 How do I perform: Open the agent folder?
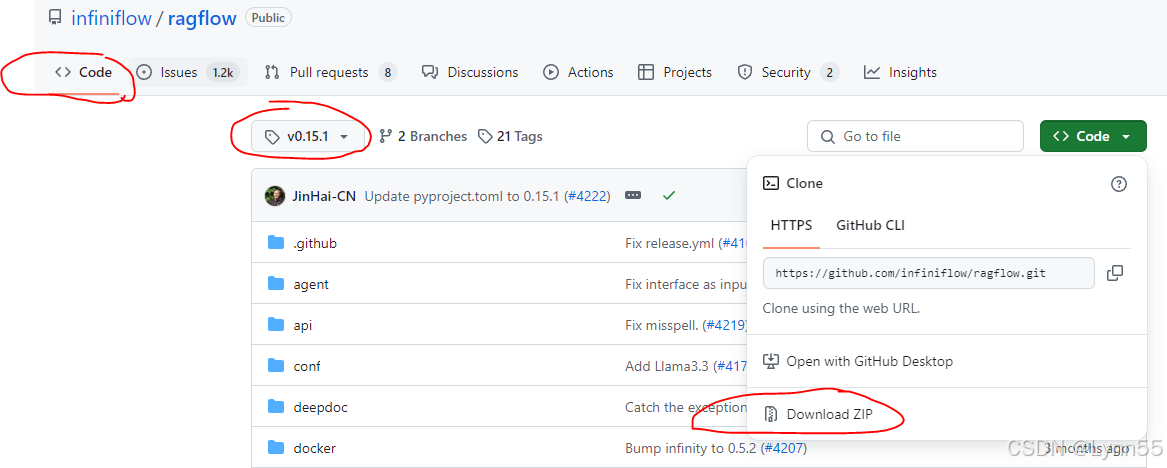pyautogui.click(x=311, y=284)
